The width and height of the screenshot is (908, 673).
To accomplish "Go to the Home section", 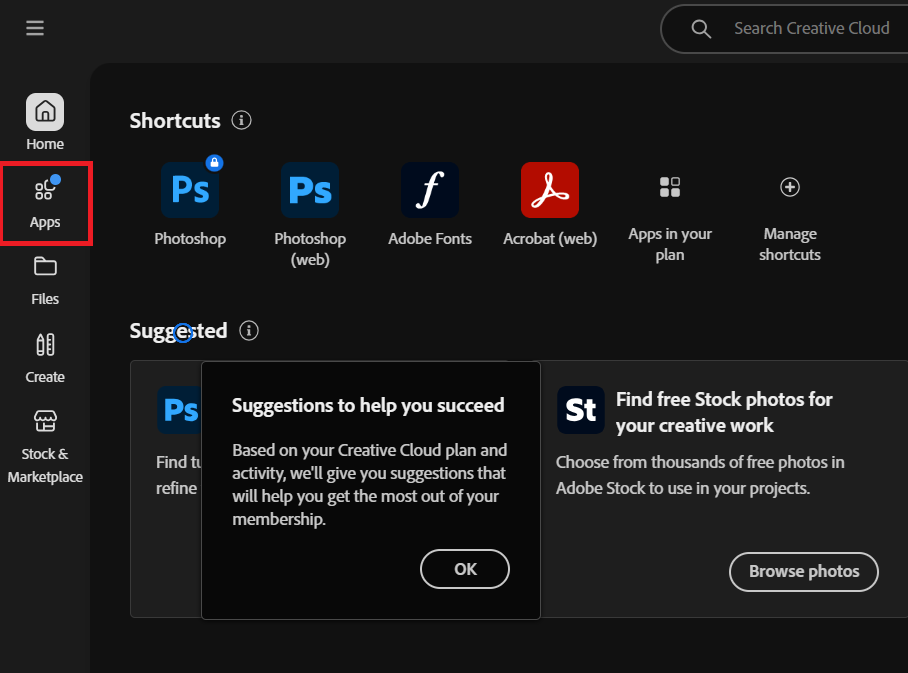I will point(45,122).
